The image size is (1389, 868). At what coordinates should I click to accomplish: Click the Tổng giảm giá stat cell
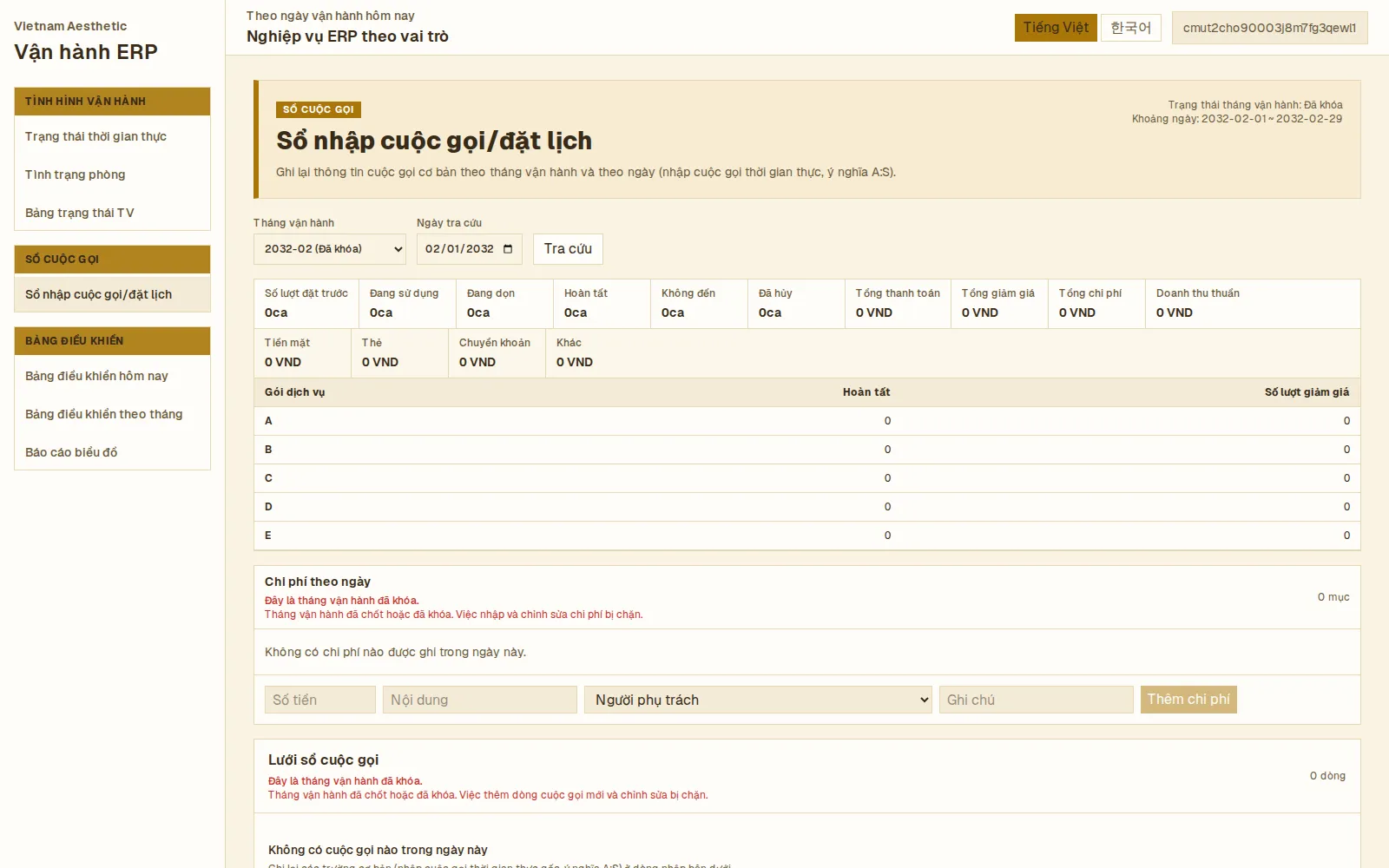point(999,304)
